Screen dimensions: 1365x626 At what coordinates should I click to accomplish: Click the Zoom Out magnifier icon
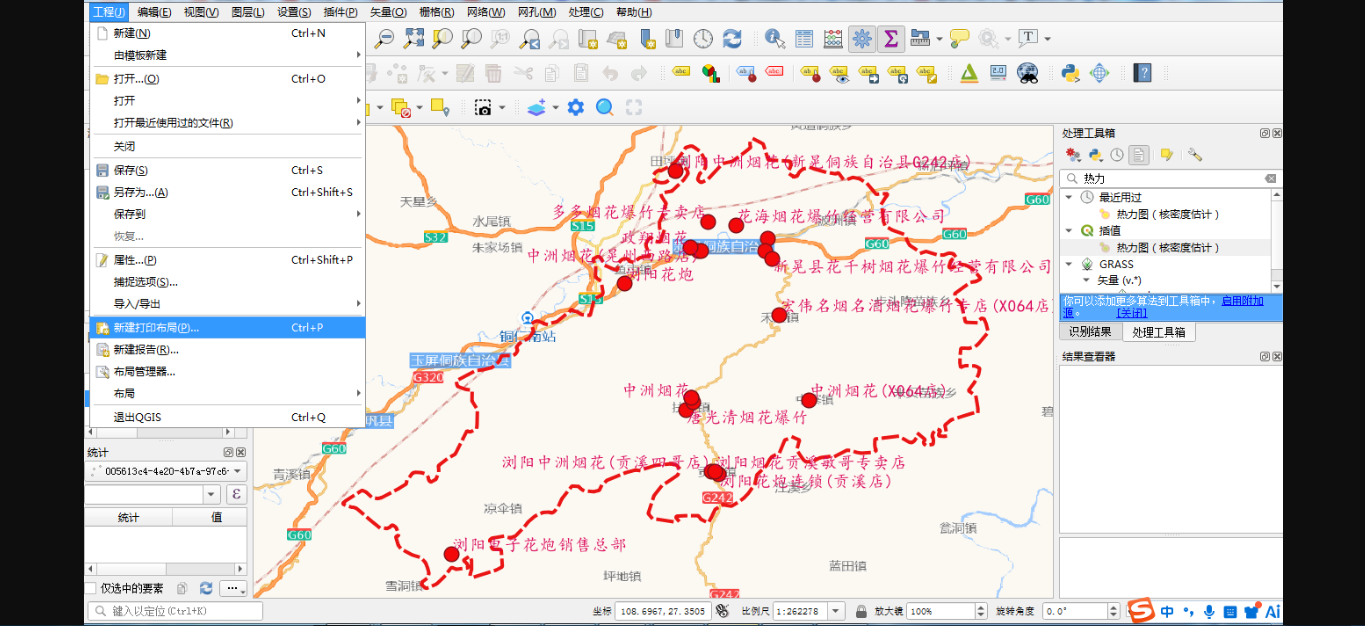pyautogui.click(x=384, y=39)
